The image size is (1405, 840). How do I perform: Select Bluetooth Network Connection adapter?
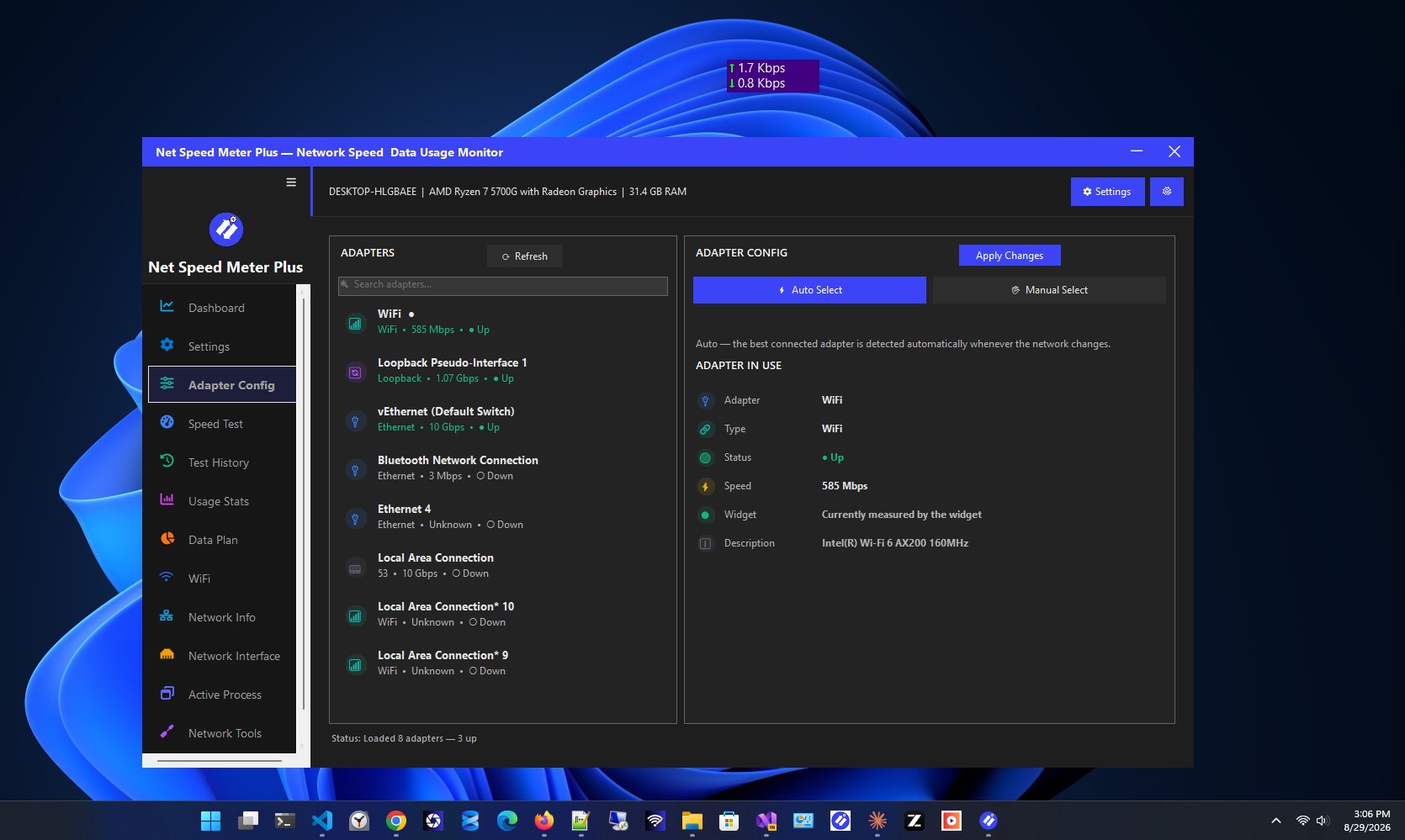(x=503, y=468)
